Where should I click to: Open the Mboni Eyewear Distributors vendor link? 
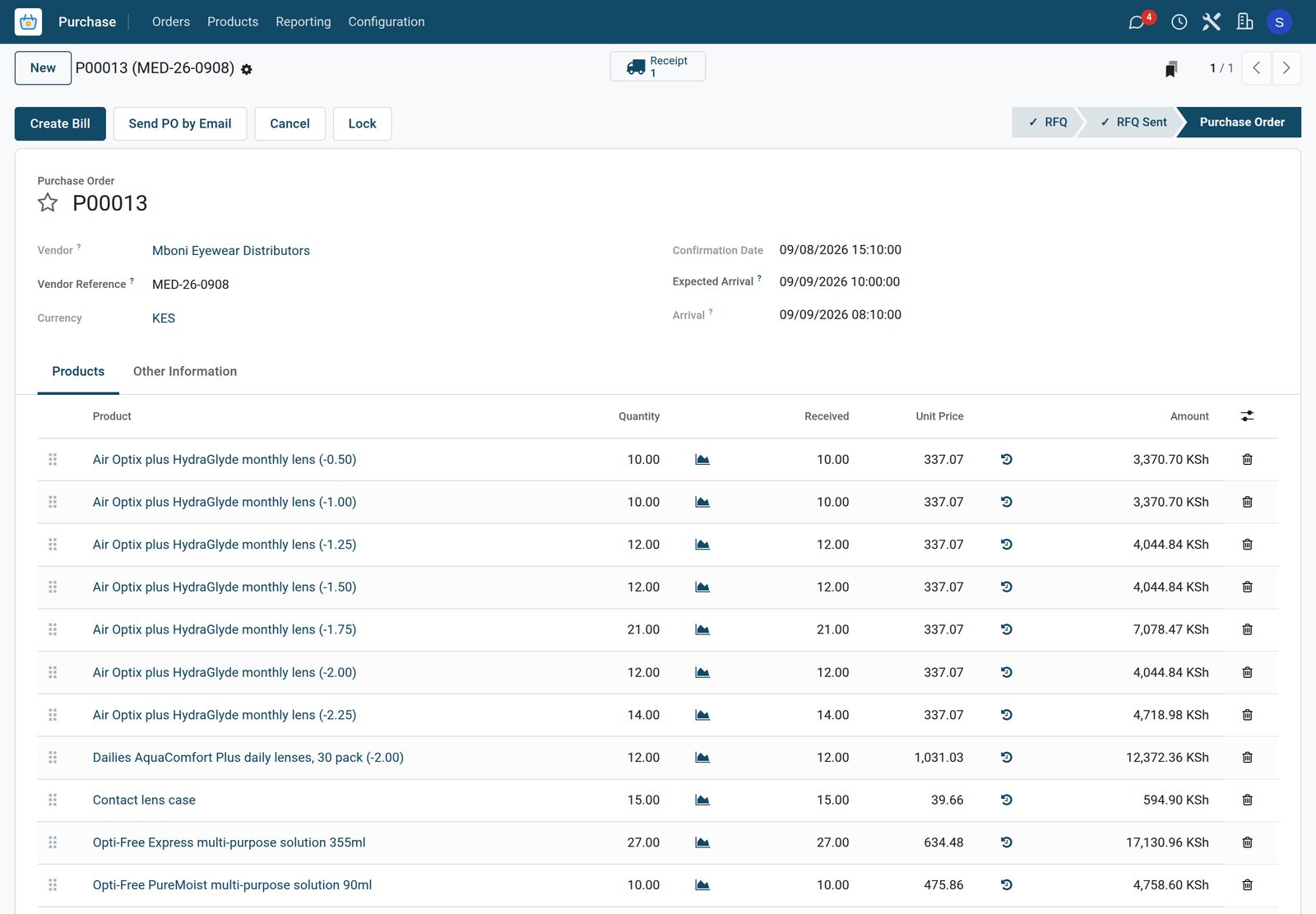(231, 251)
